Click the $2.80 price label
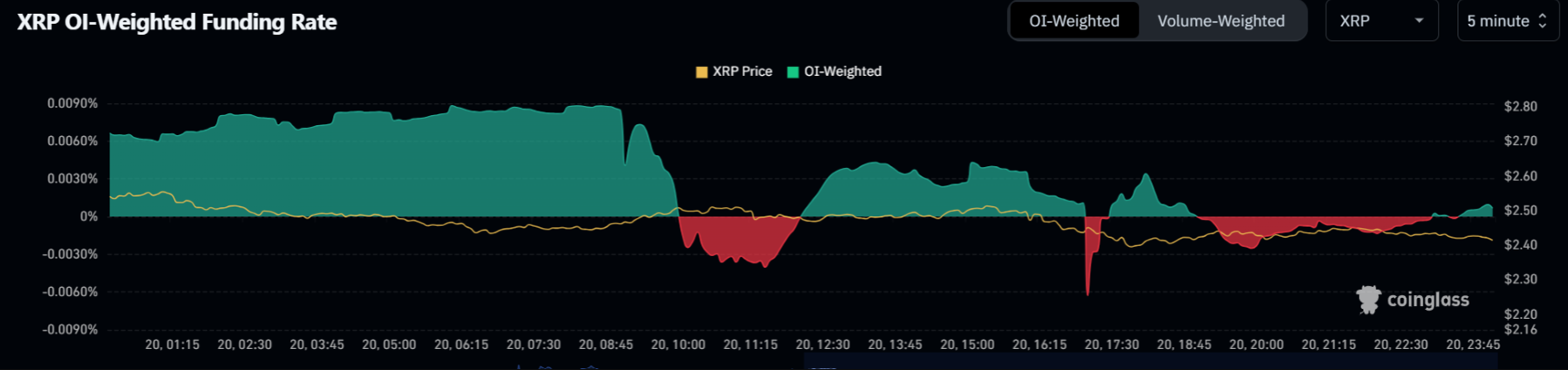The width and height of the screenshot is (1568, 370). [x=1521, y=106]
